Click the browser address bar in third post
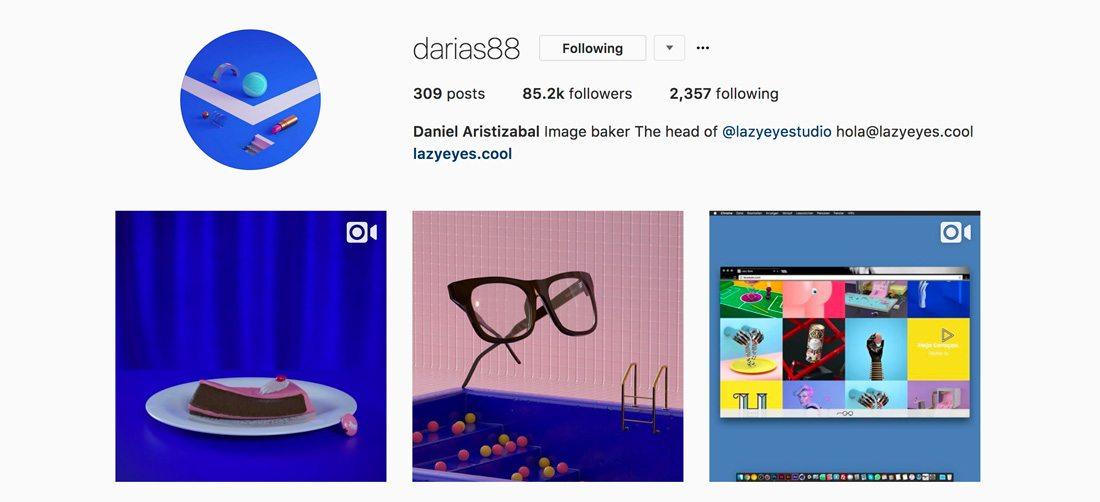1100x502 pixels. click(x=849, y=277)
